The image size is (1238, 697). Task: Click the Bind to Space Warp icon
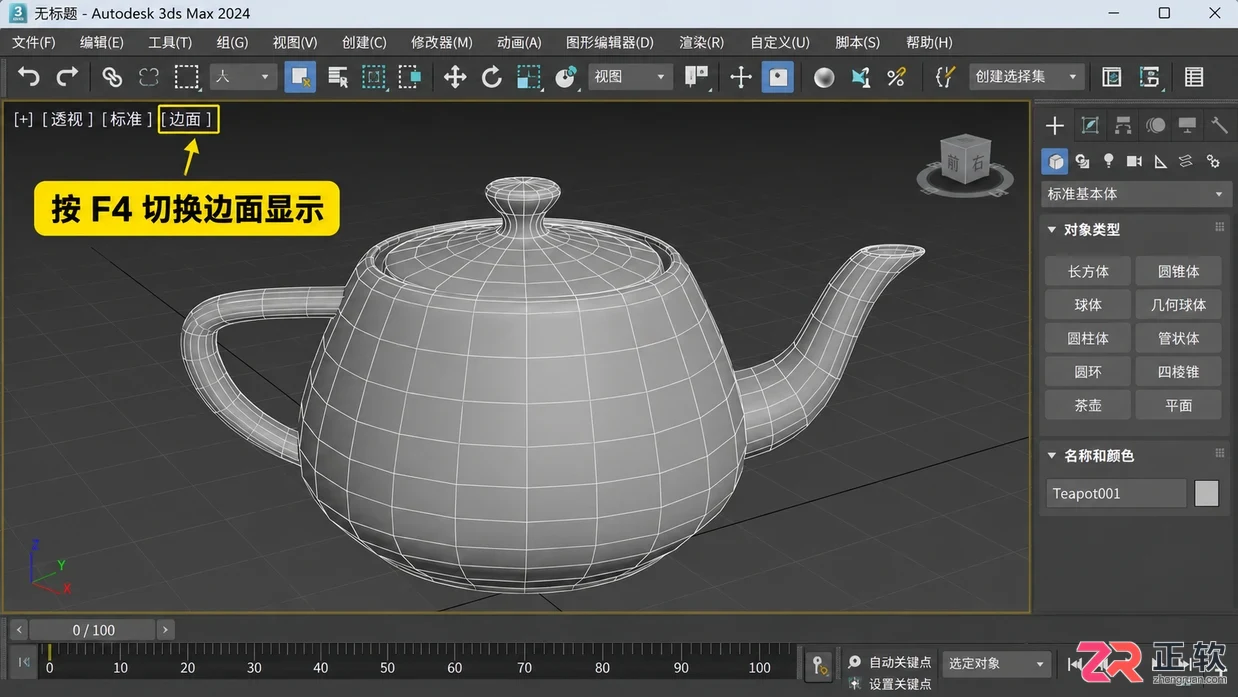coord(187,77)
